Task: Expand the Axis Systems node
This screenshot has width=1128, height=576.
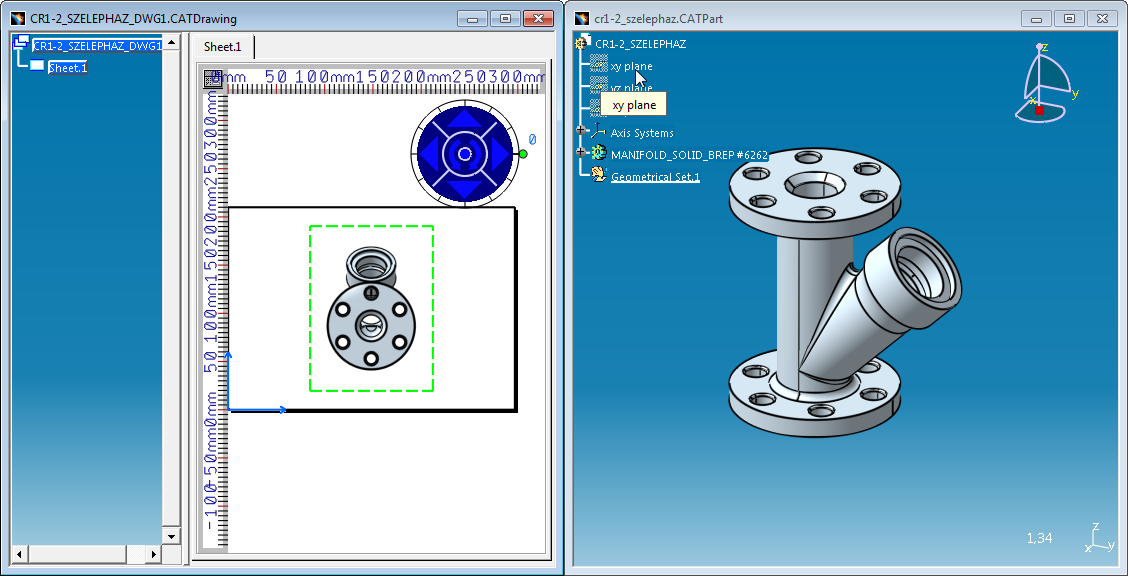Action: (581, 131)
